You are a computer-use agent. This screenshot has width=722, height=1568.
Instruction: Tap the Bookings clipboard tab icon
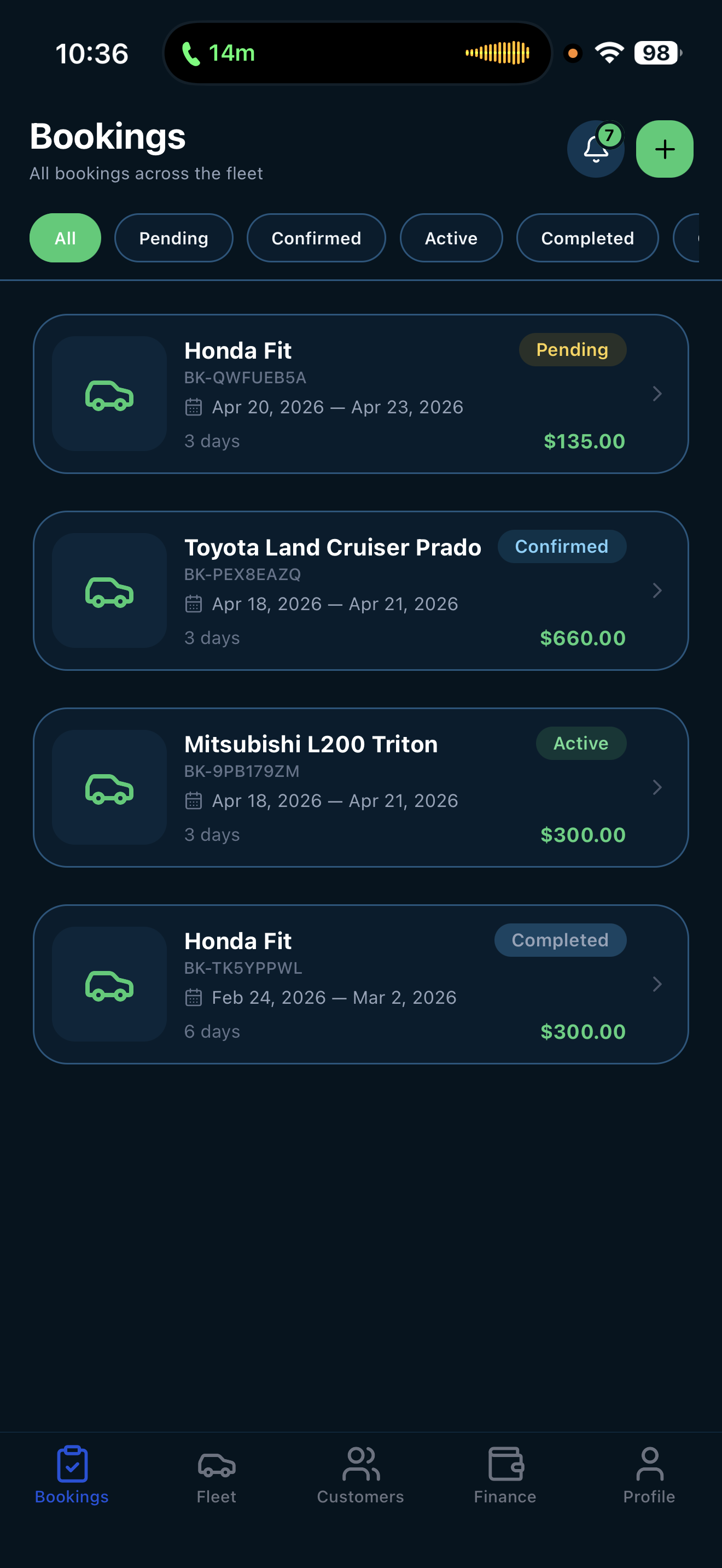72,1465
